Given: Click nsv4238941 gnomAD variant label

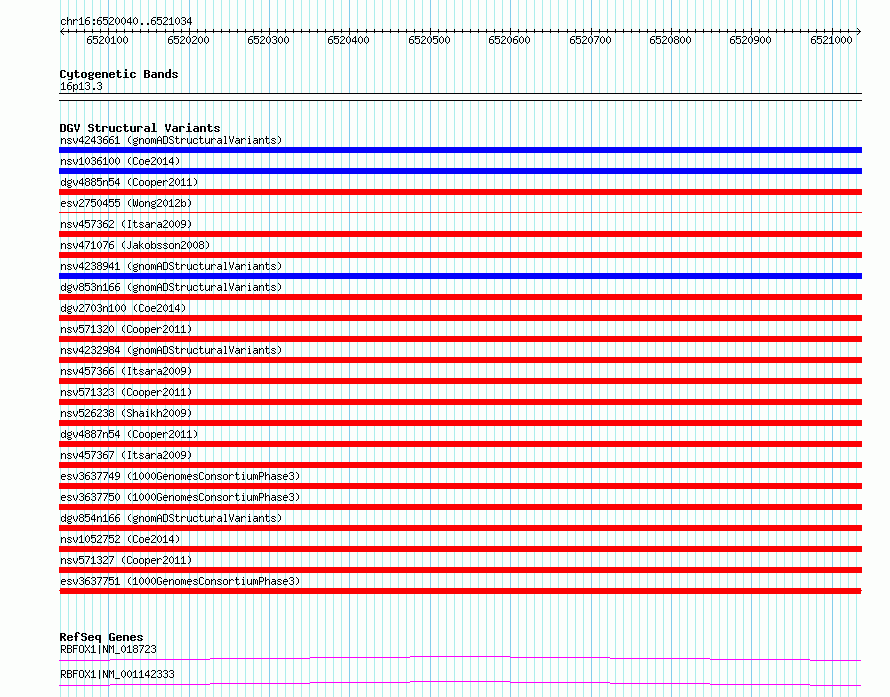Looking at the screenshot, I should click(171, 266).
